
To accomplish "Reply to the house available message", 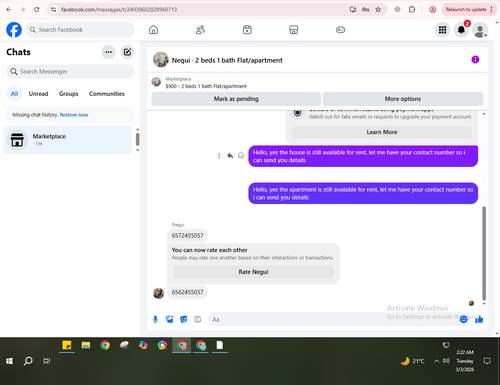I will (230, 156).
